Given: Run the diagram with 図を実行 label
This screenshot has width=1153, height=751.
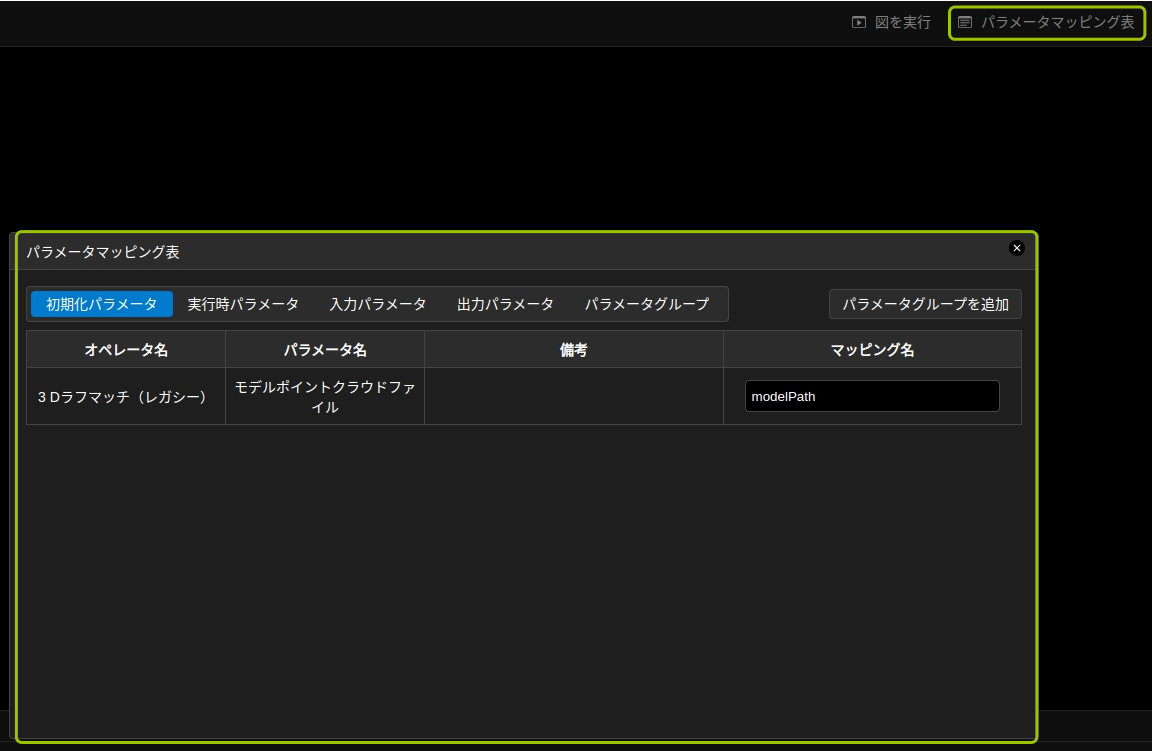Looking at the screenshot, I should coord(902,22).
